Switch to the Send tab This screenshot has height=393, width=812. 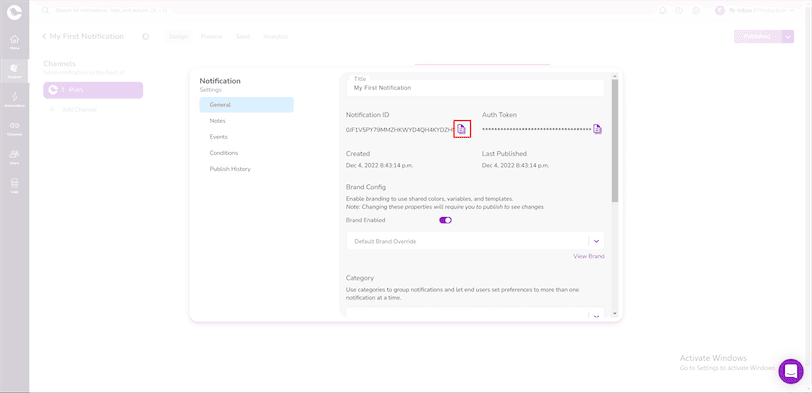point(243,37)
